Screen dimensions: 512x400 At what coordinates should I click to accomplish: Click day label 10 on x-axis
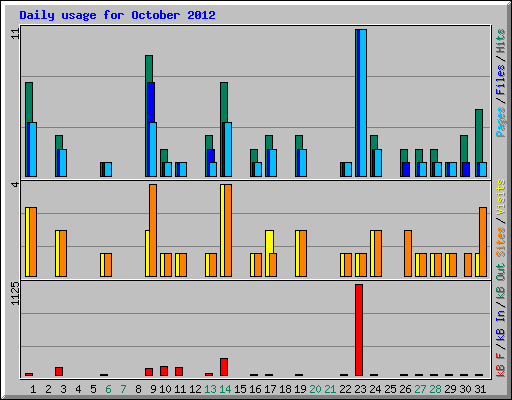coord(165,389)
